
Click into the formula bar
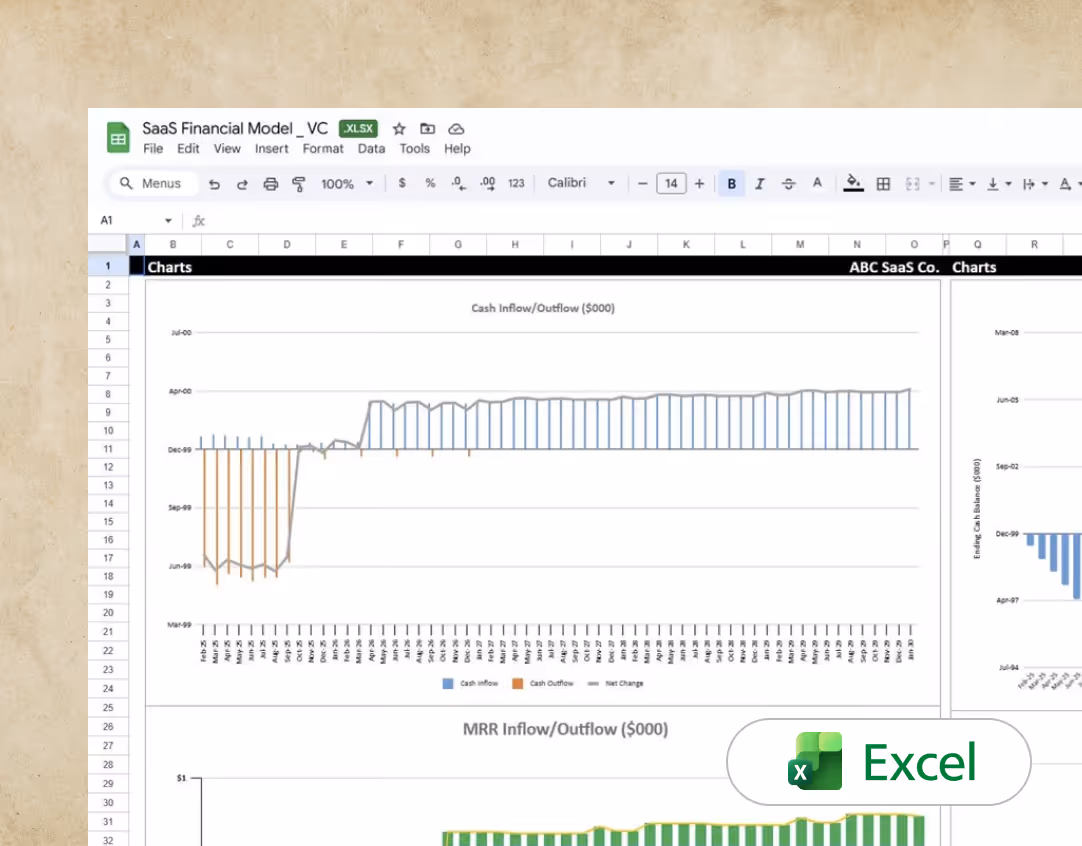pyautogui.click(x=642, y=221)
